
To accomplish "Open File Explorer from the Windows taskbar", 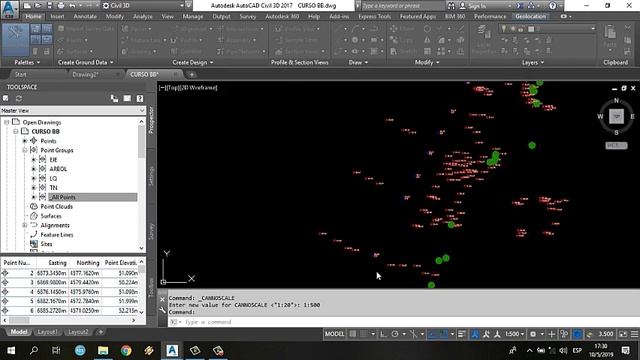I will (103, 350).
